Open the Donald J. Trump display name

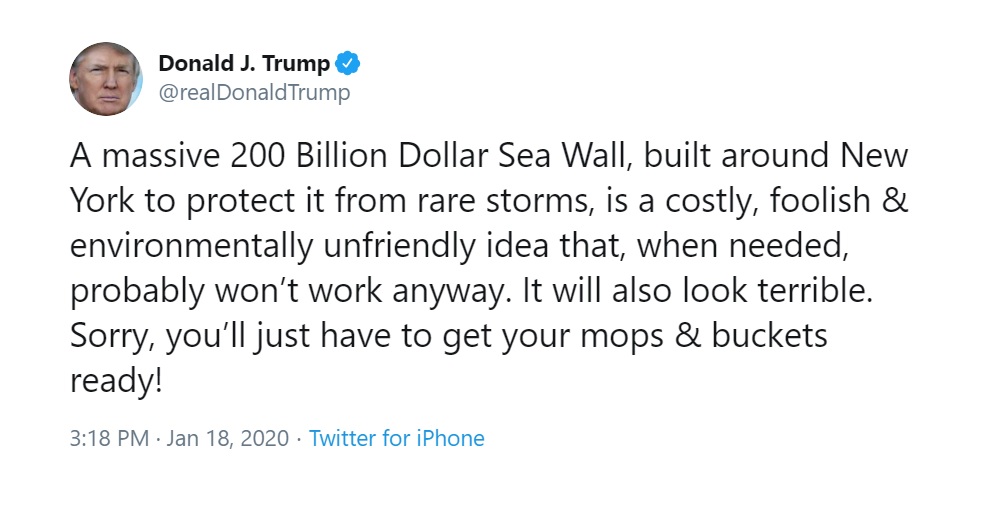(244, 63)
